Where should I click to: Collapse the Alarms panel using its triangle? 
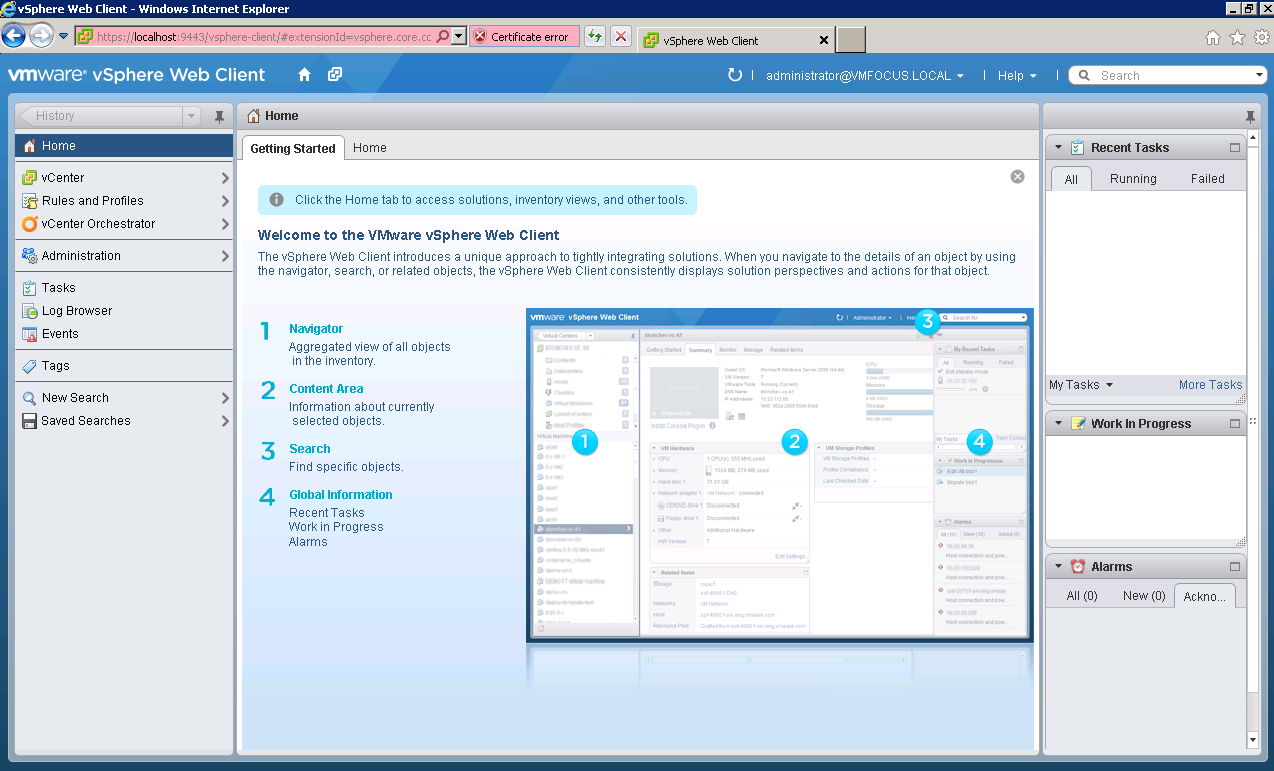click(x=1058, y=567)
